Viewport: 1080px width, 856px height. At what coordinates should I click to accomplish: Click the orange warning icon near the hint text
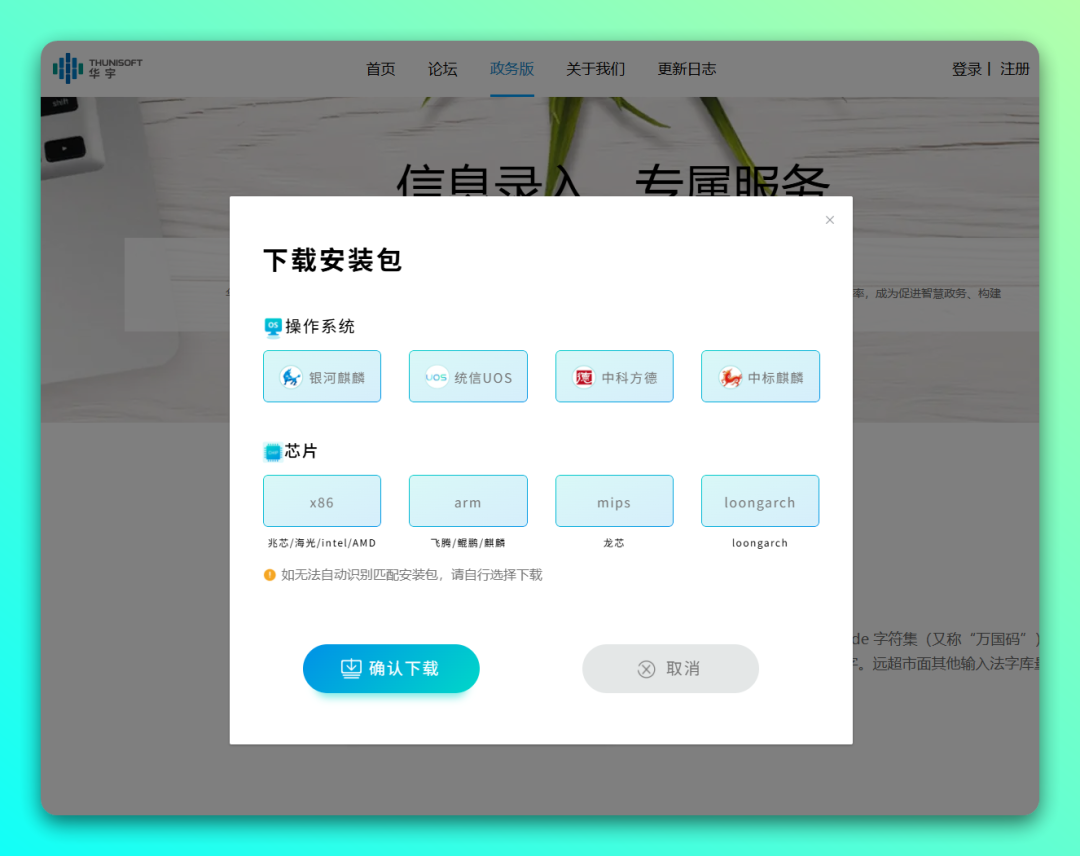[270, 575]
